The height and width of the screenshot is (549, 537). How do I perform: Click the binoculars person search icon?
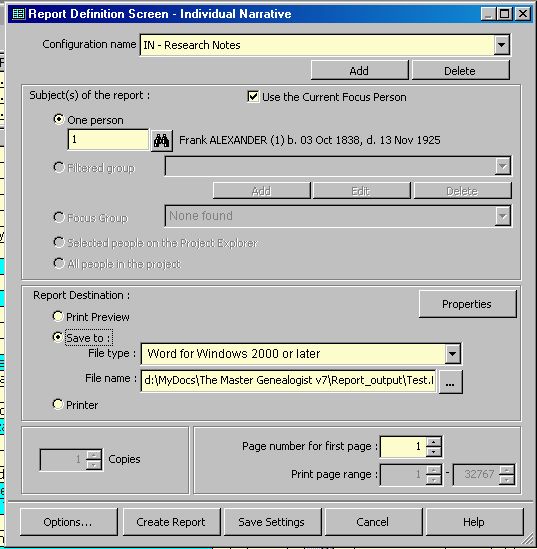pyautogui.click(x=161, y=140)
